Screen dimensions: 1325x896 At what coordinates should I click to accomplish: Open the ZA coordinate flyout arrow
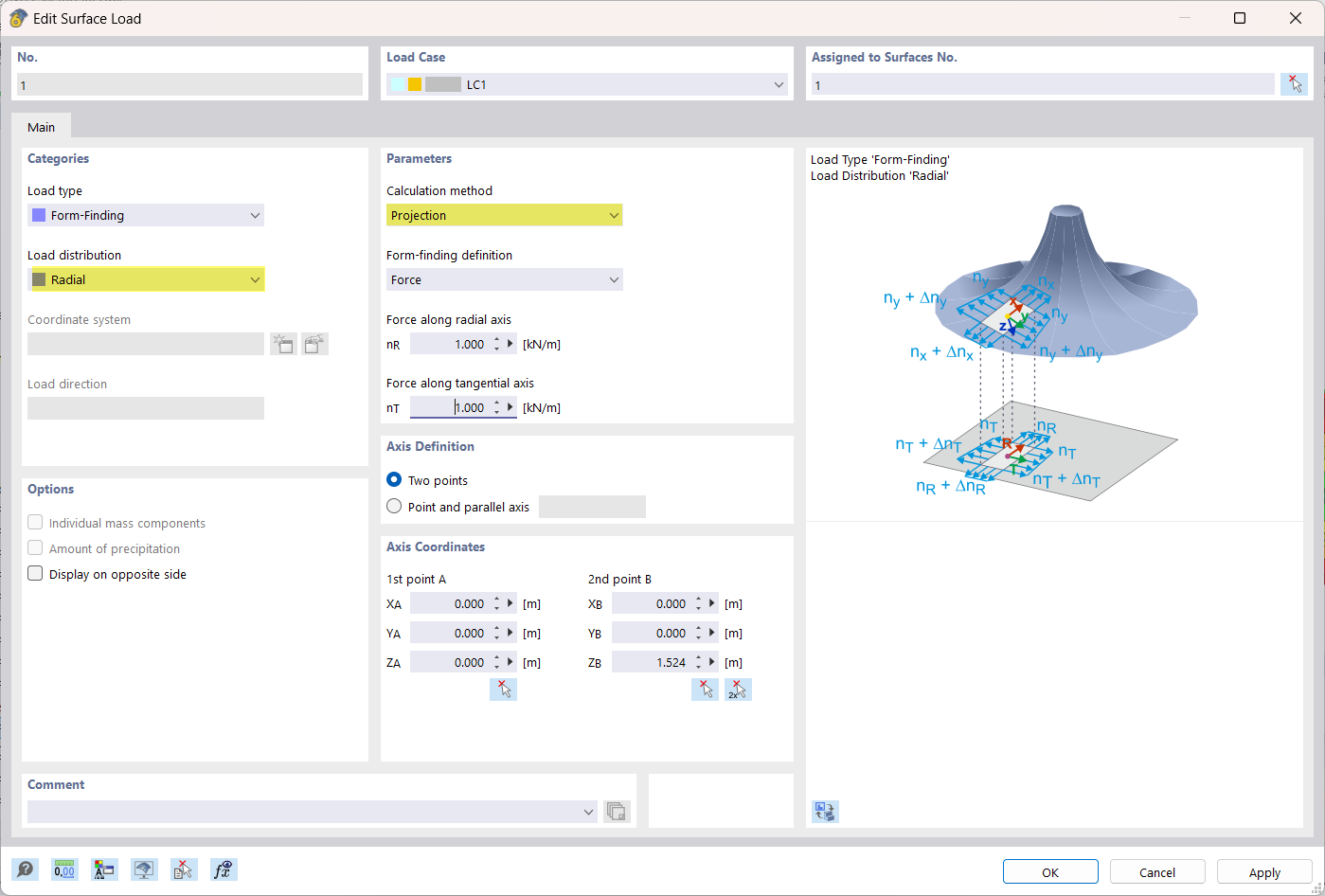(510, 662)
